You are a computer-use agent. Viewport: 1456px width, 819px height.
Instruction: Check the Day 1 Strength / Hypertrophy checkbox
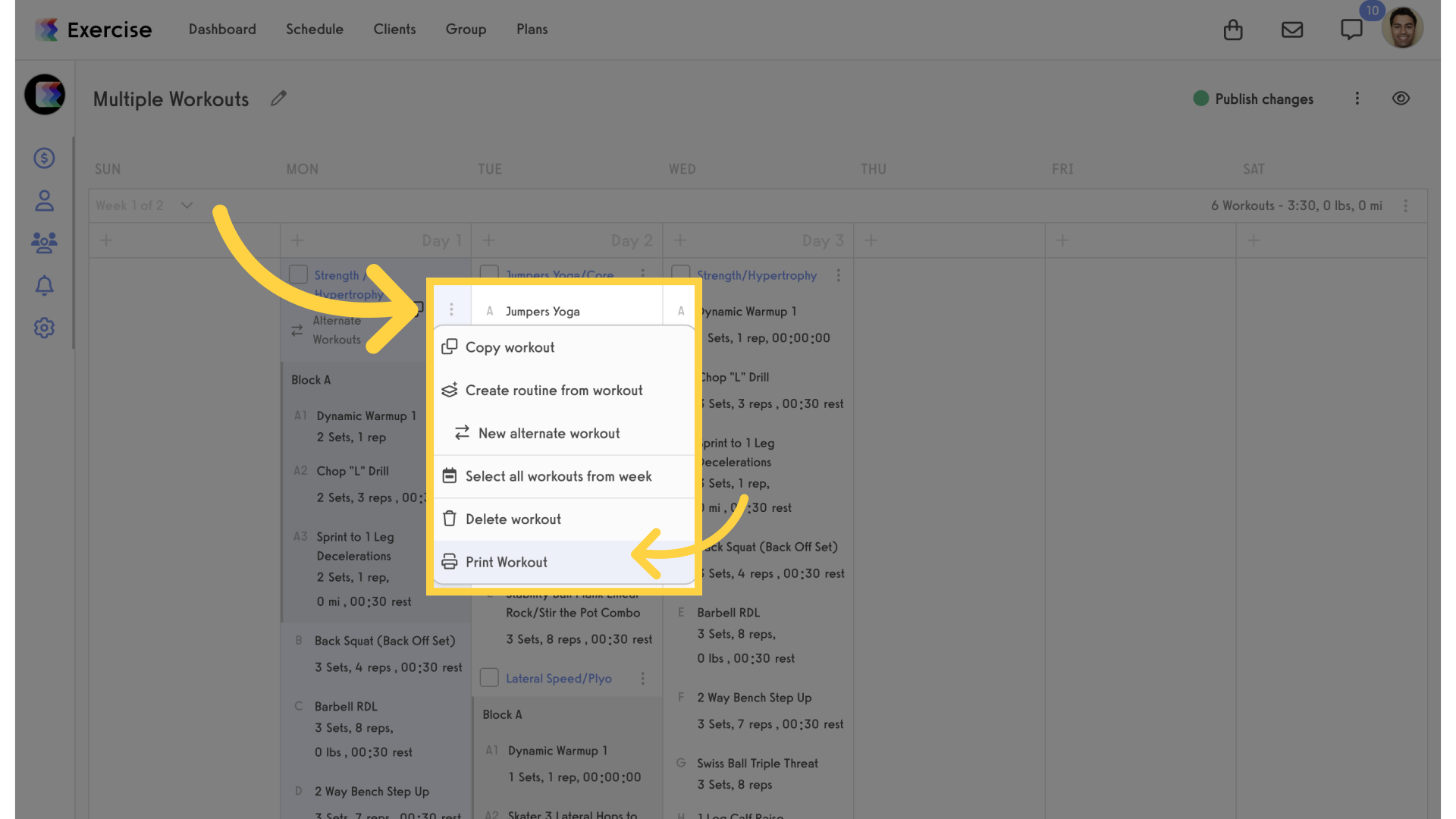298,275
